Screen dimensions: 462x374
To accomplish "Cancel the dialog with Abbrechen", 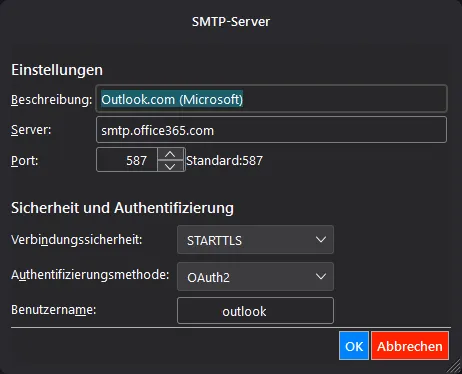I will [x=410, y=346].
